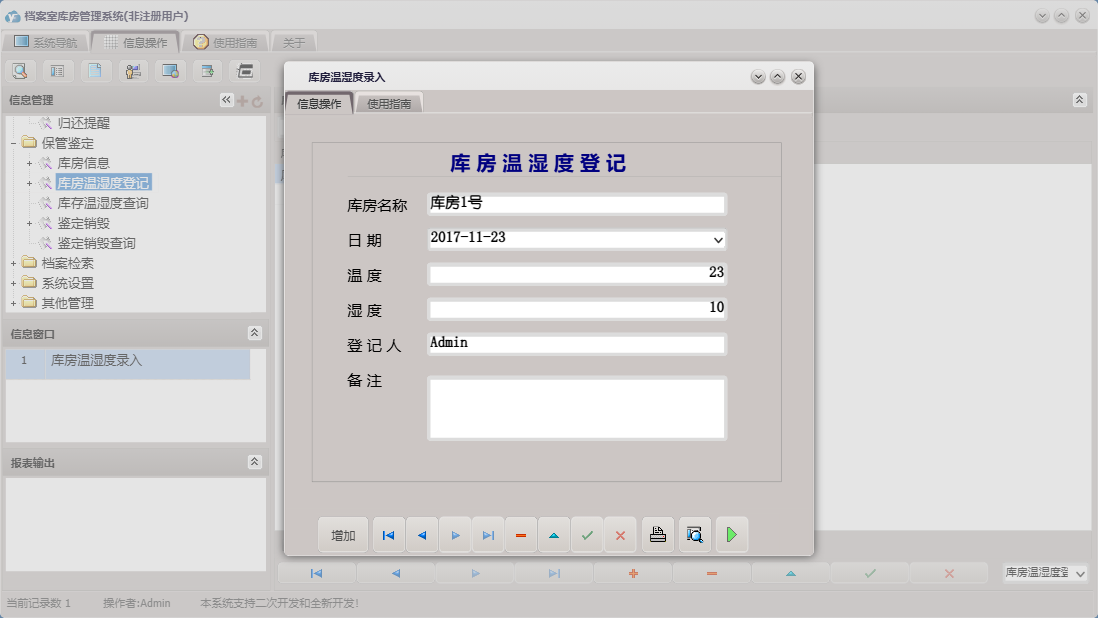1098x618 pixels.
Task: Click the 备注 text area
Action: pos(576,408)
